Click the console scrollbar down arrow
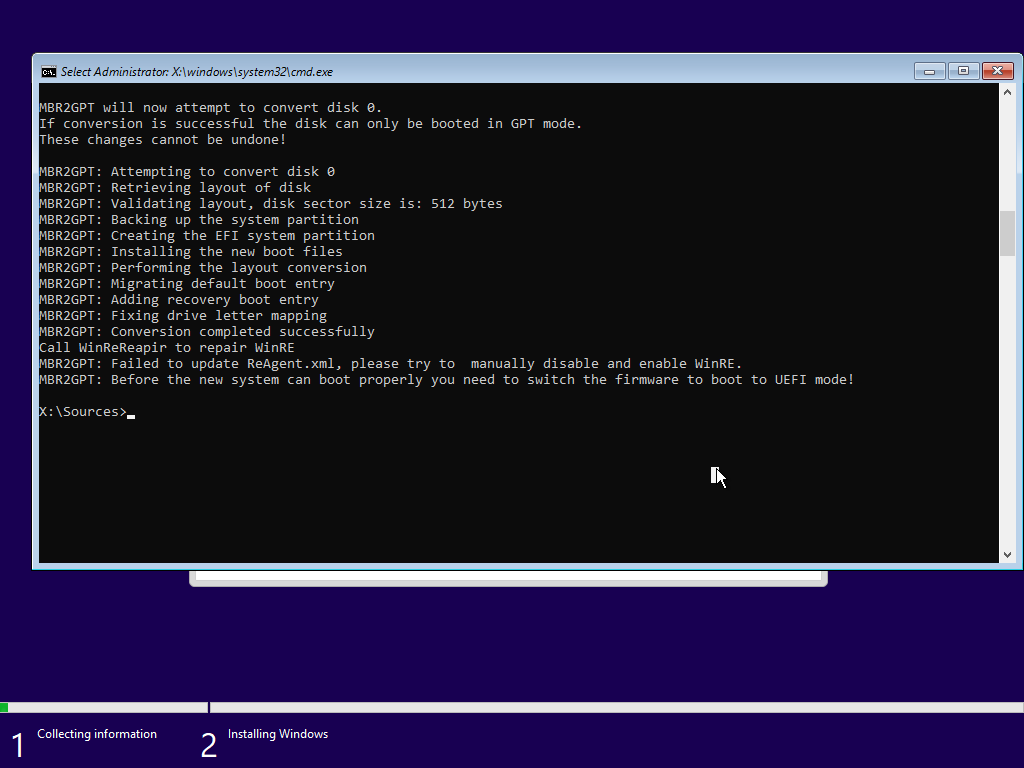Image resolution: width=1024 pixels, height=768 pixels. click(1007, 554)
